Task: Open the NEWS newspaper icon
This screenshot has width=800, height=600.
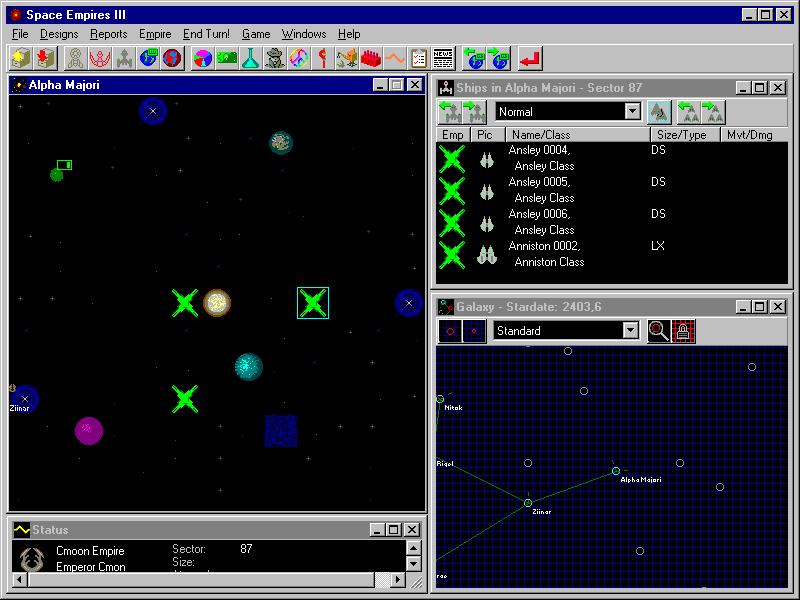Action: 443,59
